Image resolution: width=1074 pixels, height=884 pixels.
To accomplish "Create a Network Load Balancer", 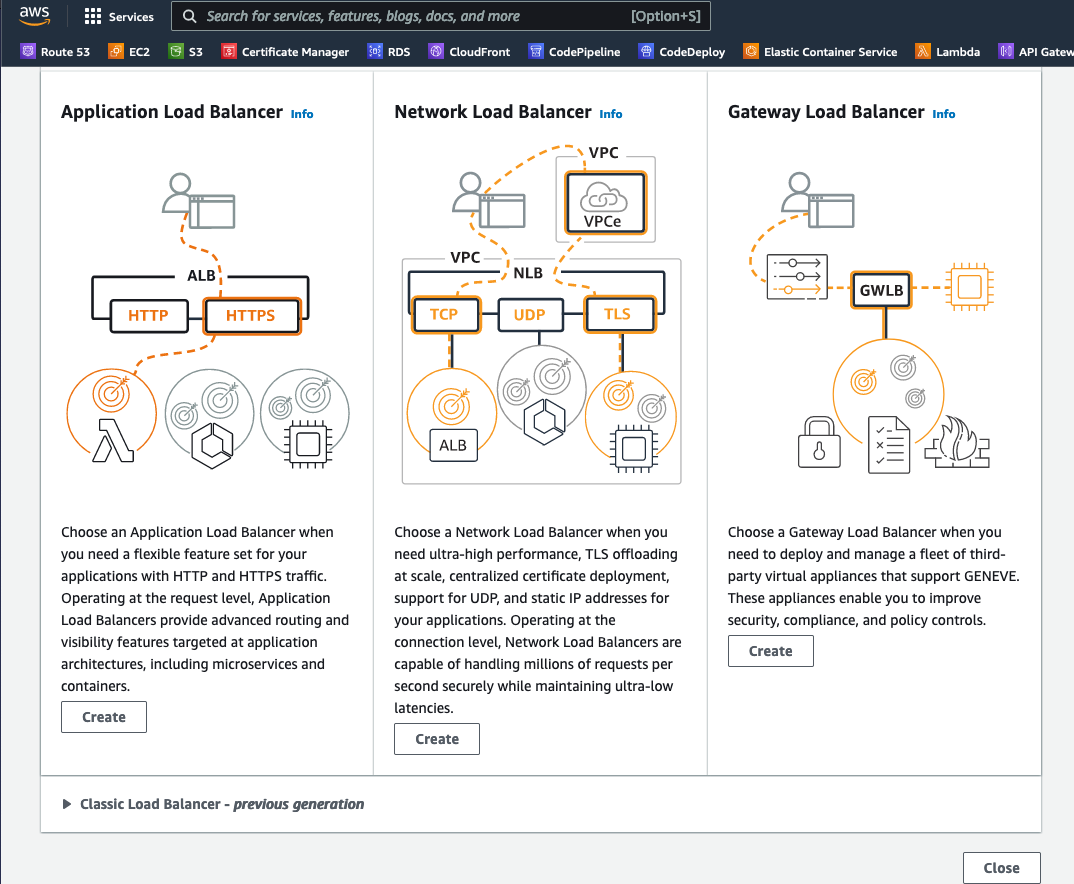I will [x=437, y=739].
